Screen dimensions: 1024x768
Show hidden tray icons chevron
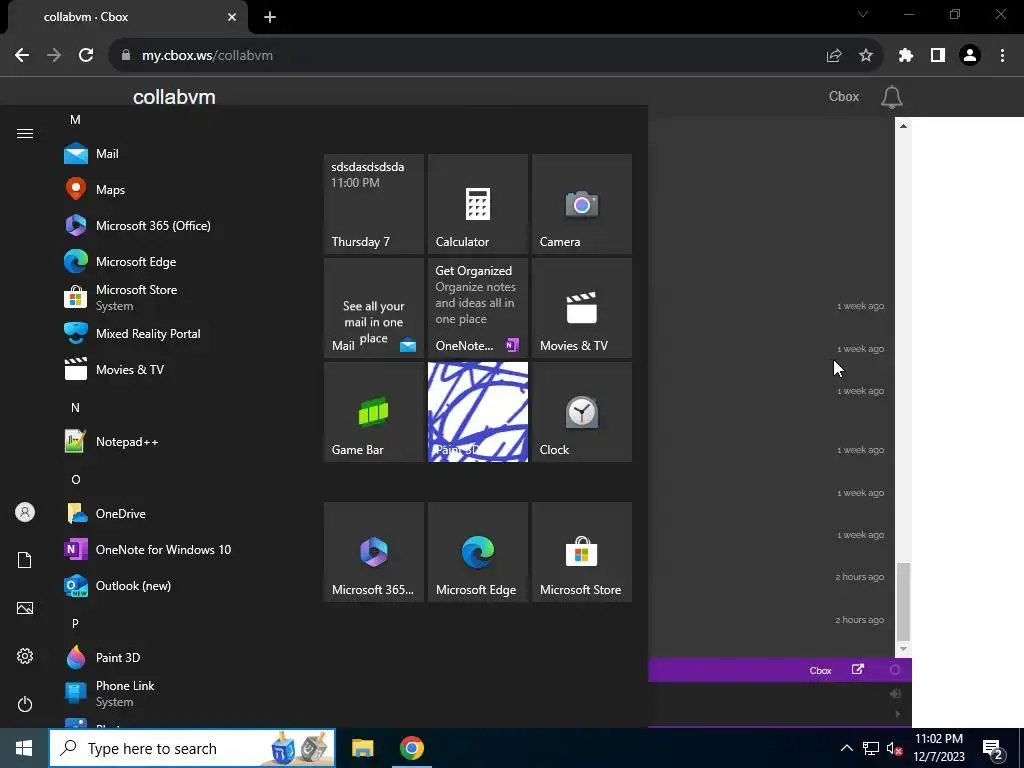point(846,748)
